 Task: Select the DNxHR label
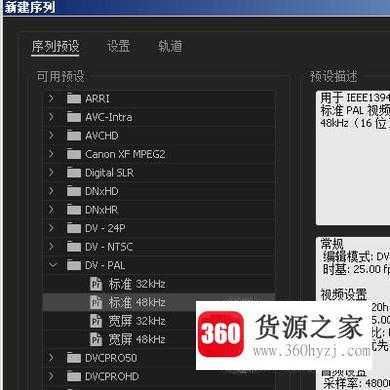click(x=102, y=210)
